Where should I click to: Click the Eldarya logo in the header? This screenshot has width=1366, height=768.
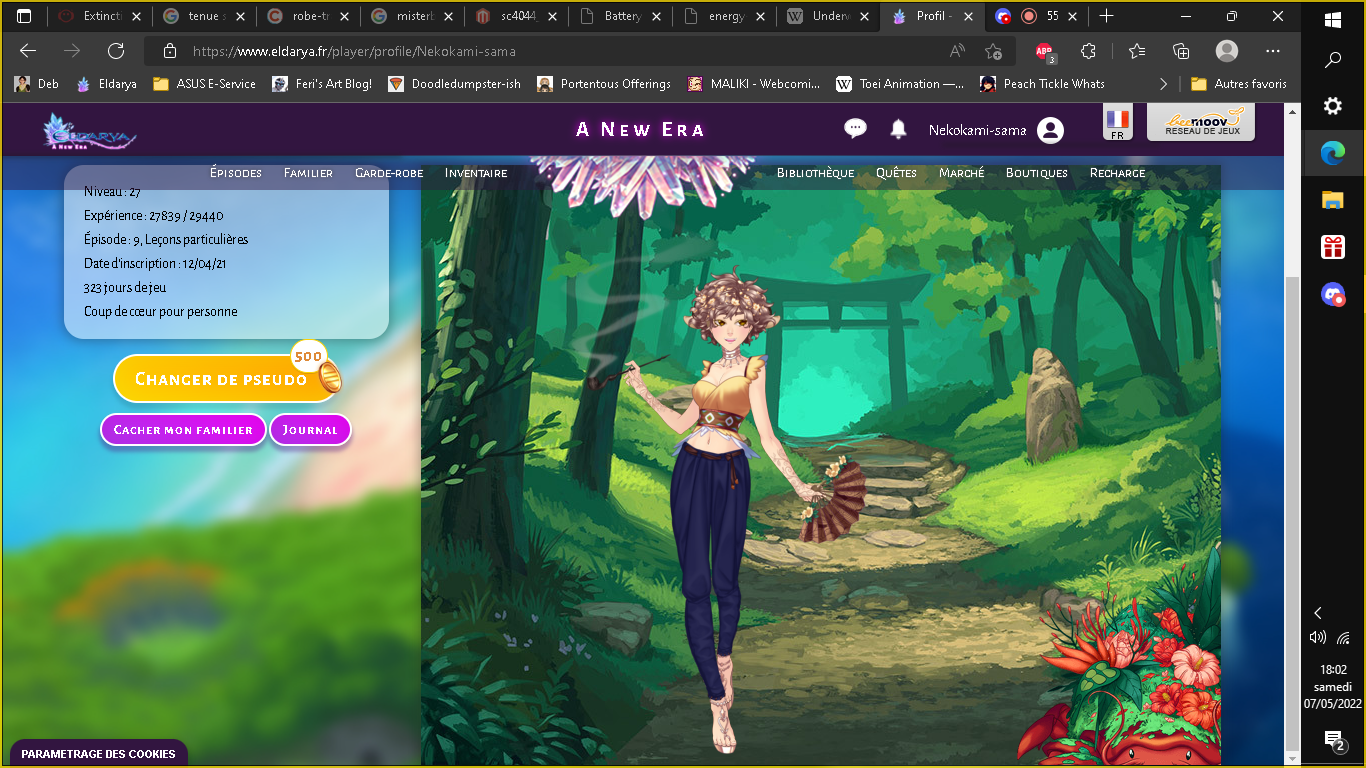point(89,131)
